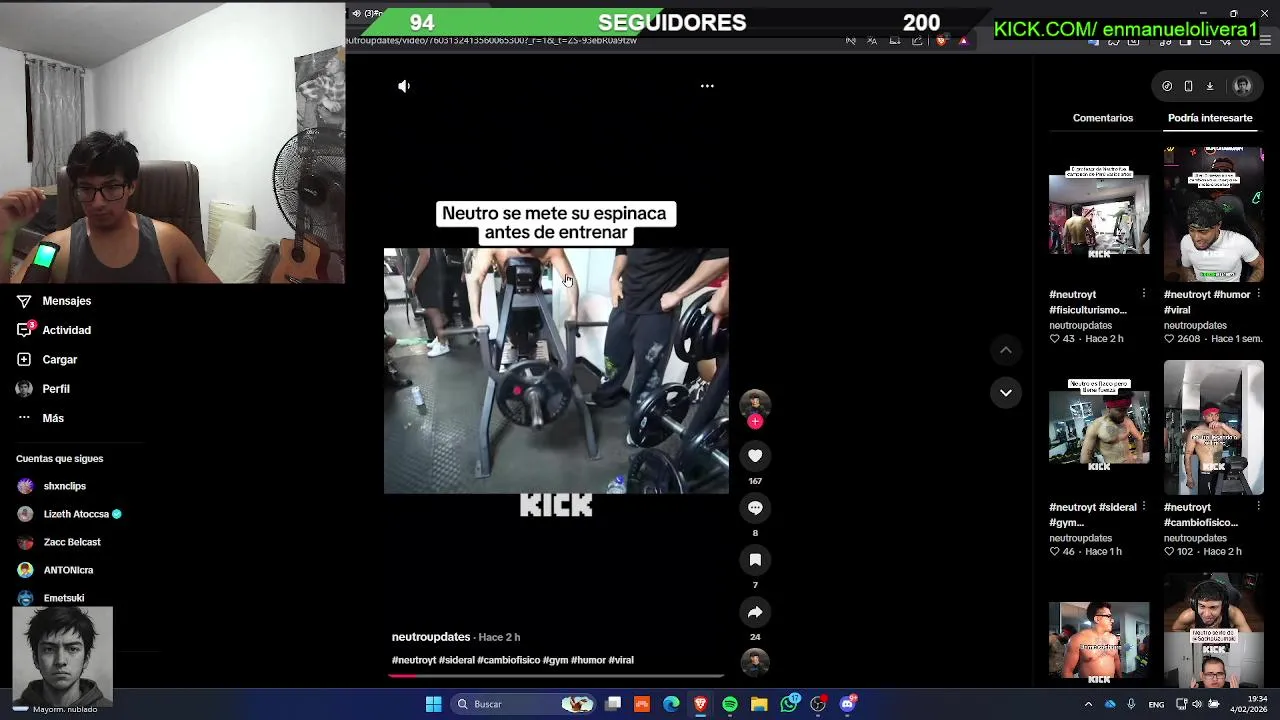Screen dimensions: 1280x720
Task: Open the suggested video with 102 likes
Action: click(x=1213, y=427)
